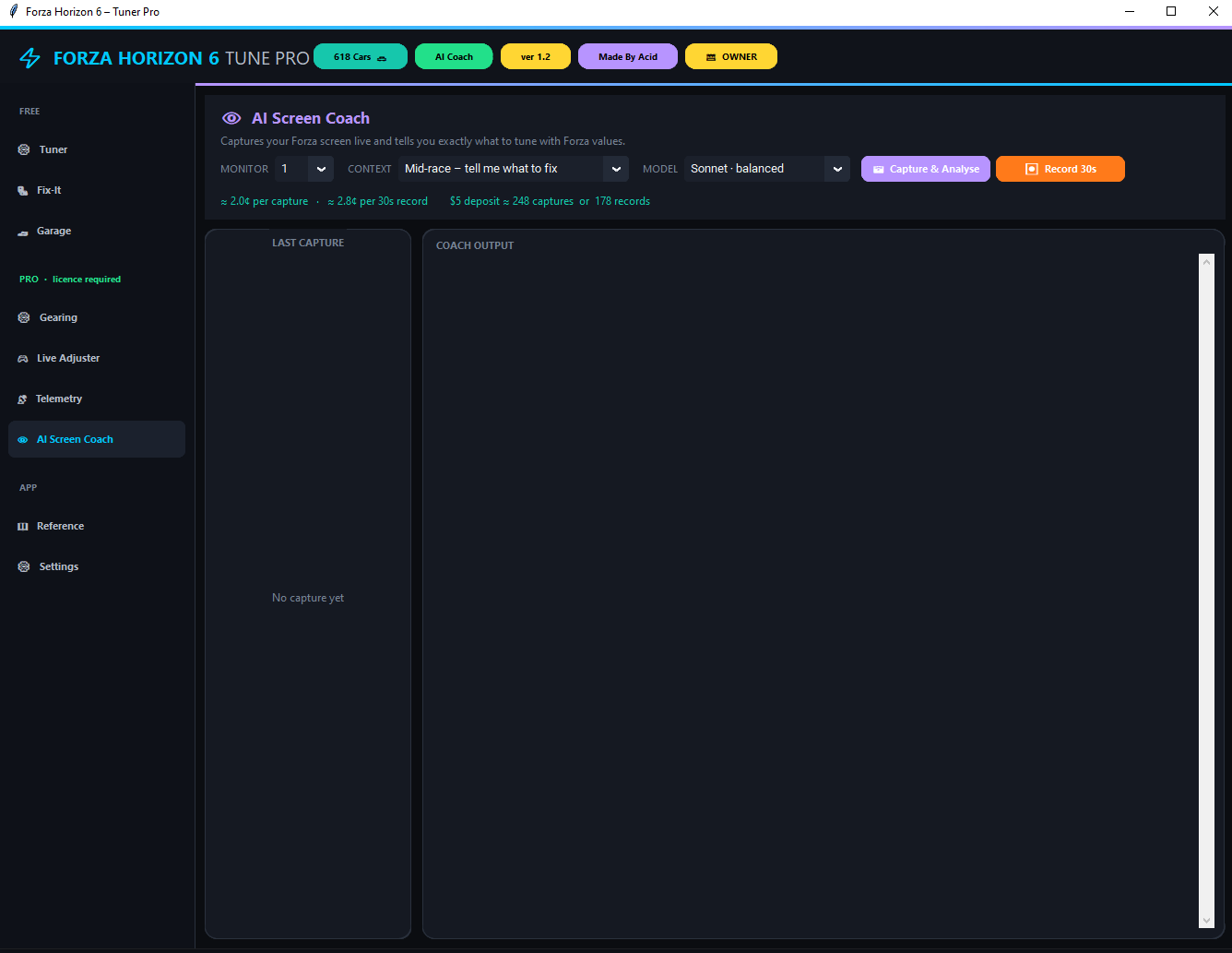1232x953 pixels.
Task: Open the Reference page
Action: [x=97, y=526]
